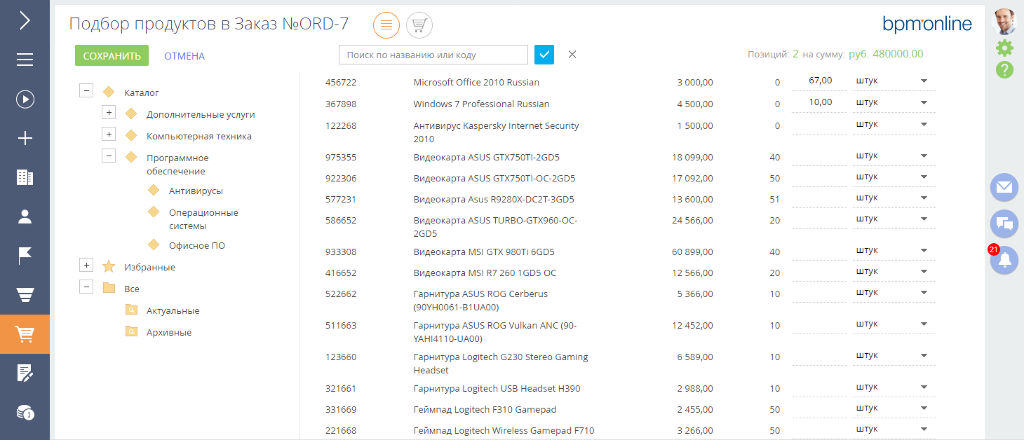The width and height of the screenshot is (1024, 440).
Task: Select Видеокарта Asus R9280X-DC2T-3GD5 name
Action: click(494, 199)
